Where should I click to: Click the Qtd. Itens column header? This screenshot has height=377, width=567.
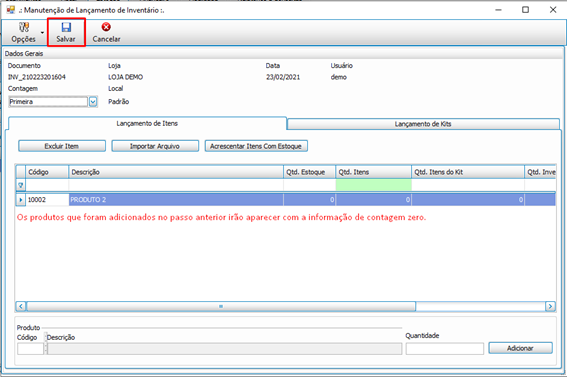[x=374, y=172]
